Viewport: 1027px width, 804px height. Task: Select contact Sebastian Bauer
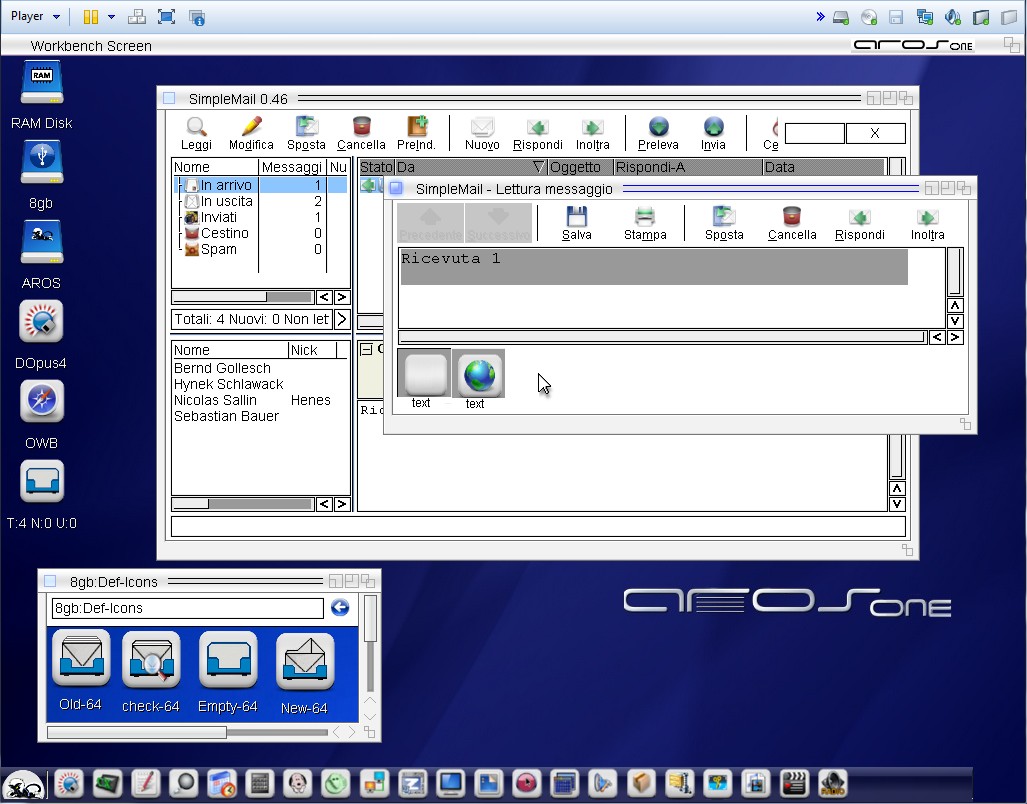coord(226,416)
